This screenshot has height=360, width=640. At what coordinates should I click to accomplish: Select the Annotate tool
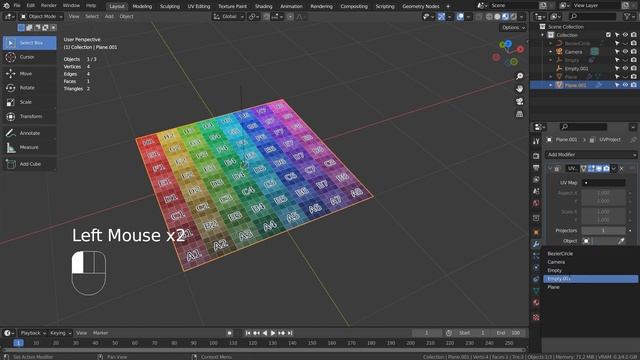pos(29,133)
